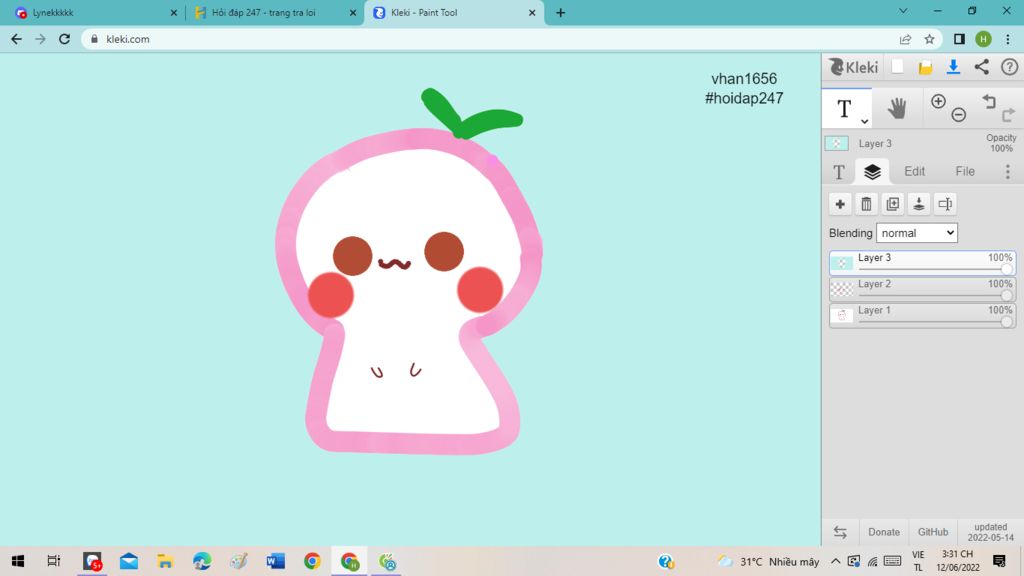Add a new layer with the plus button
The height and width of the screenshot is (576, 1024).
pos(840,204)
